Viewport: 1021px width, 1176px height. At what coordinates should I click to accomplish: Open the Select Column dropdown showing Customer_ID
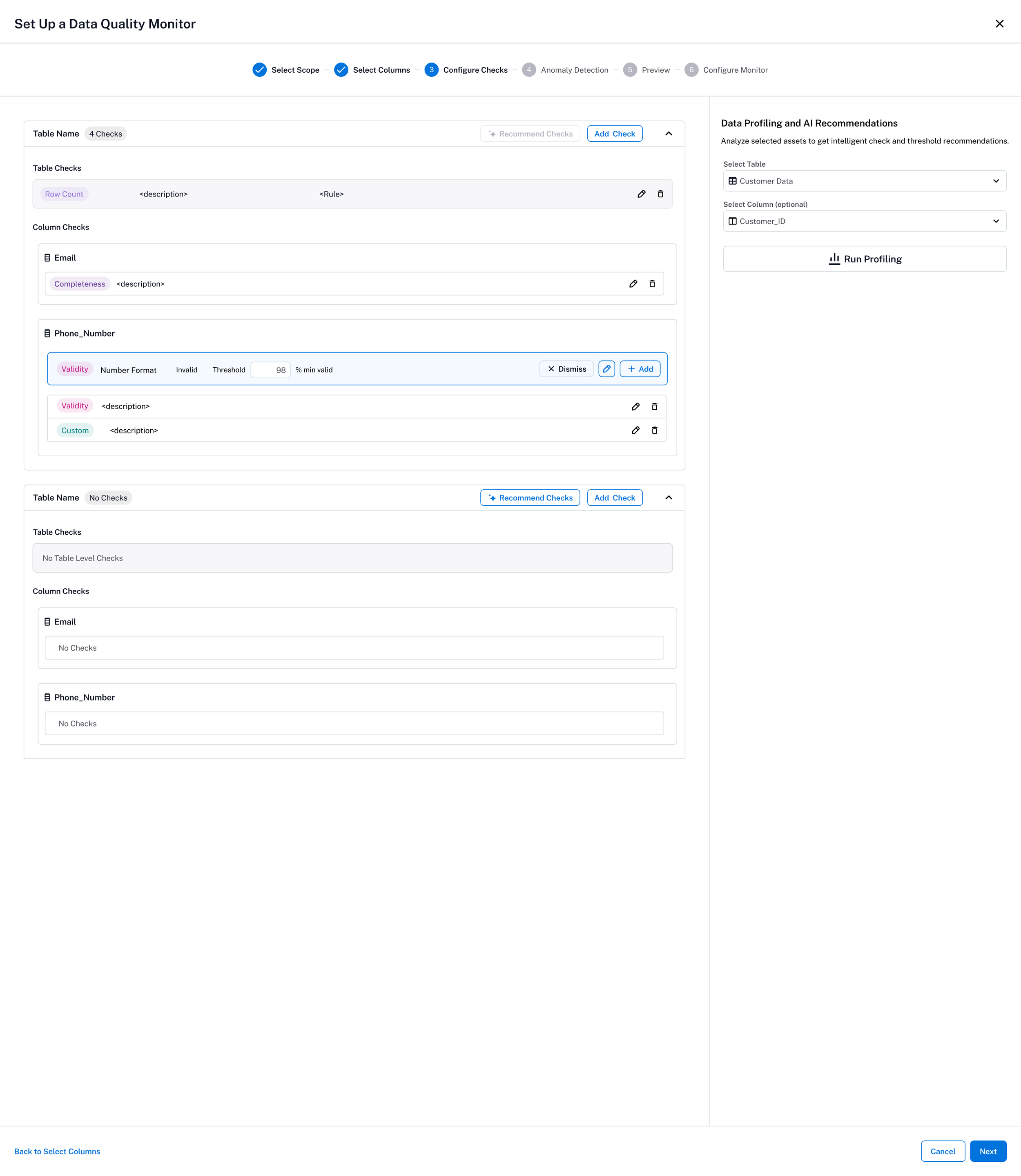click(x=864, y=221)
